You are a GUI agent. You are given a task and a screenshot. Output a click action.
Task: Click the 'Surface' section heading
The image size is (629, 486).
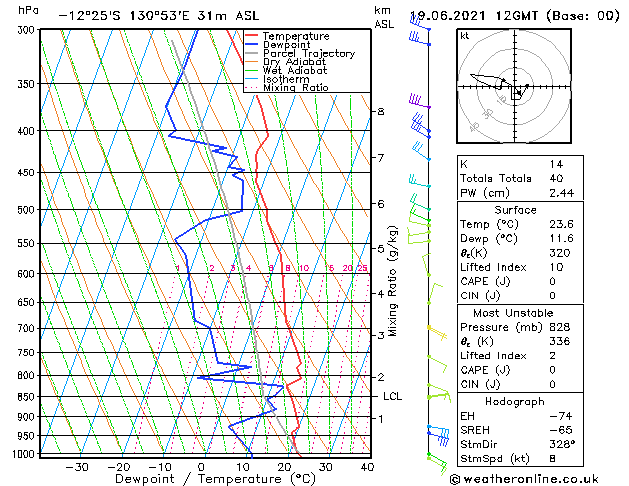click(x=515, y=210)
